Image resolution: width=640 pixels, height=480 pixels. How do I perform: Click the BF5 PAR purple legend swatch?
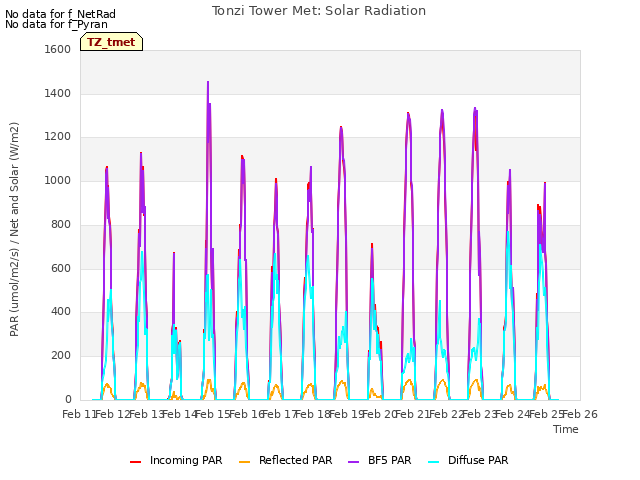pyautogui.click(x=353, y=462)
